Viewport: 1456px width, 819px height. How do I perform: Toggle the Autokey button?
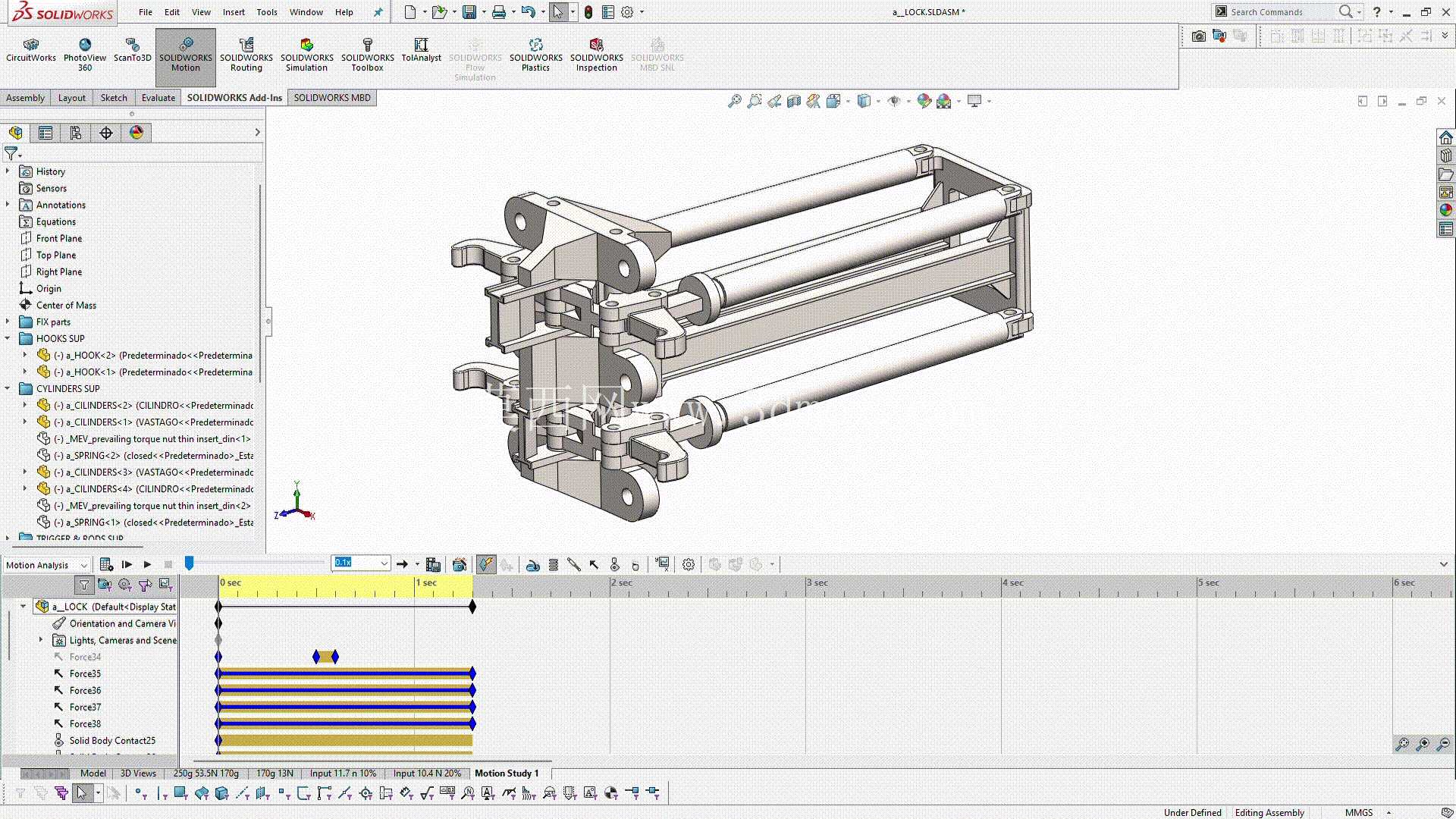(486, 564)
